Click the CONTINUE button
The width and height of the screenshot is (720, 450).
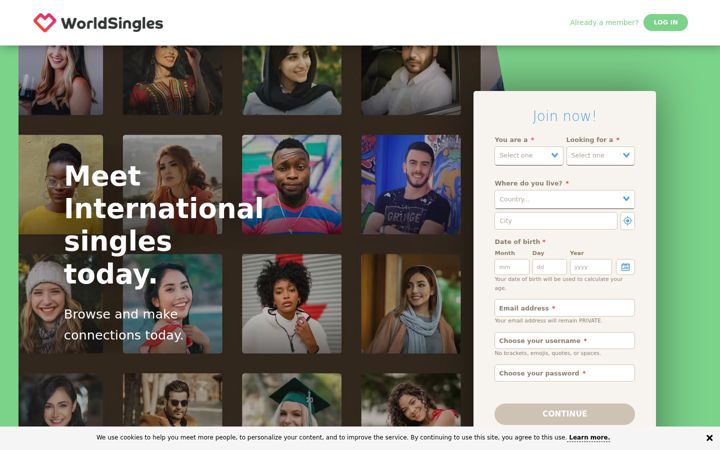[564, 414]
